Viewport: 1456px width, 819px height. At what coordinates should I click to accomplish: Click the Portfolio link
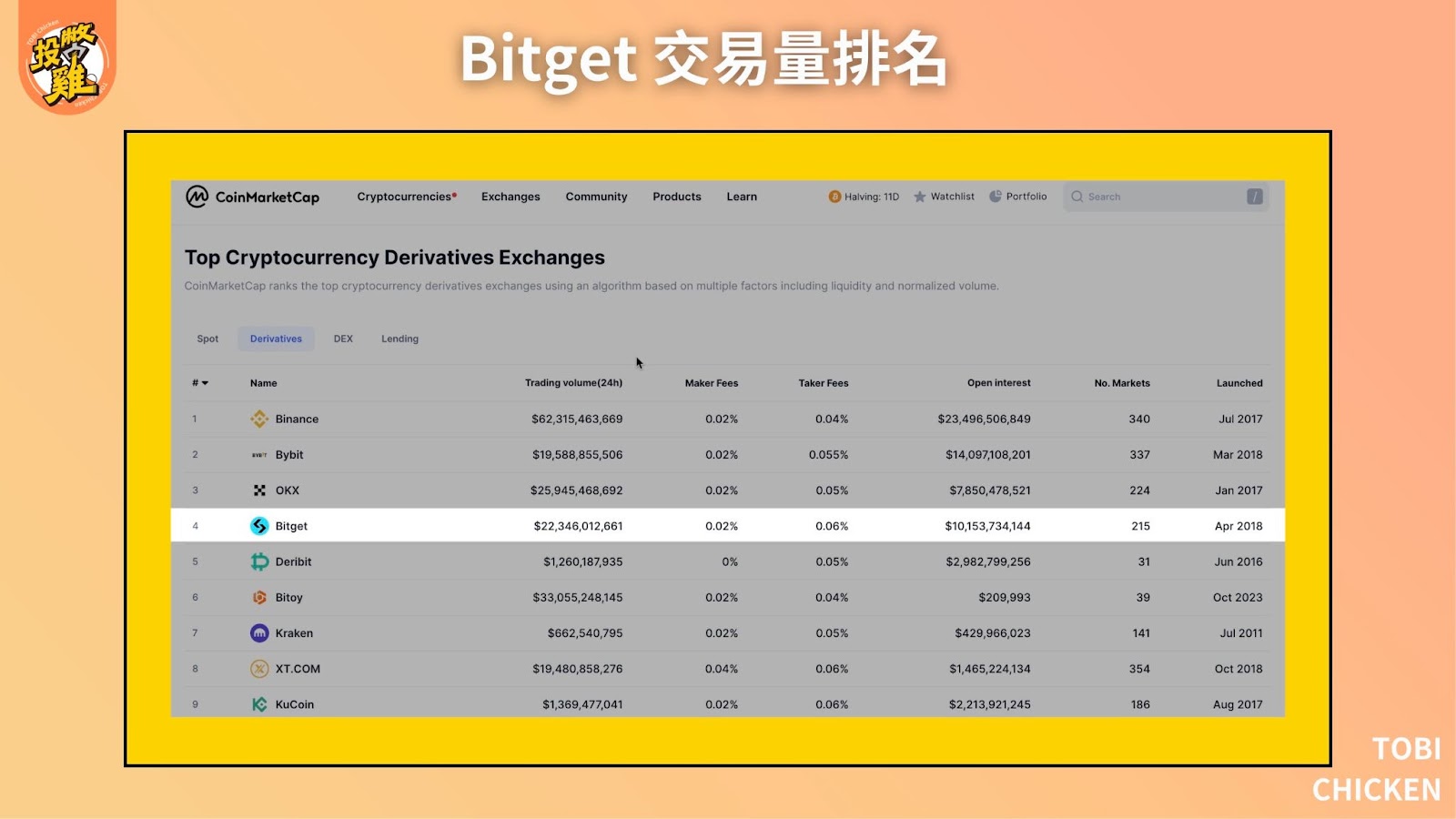1026,197
